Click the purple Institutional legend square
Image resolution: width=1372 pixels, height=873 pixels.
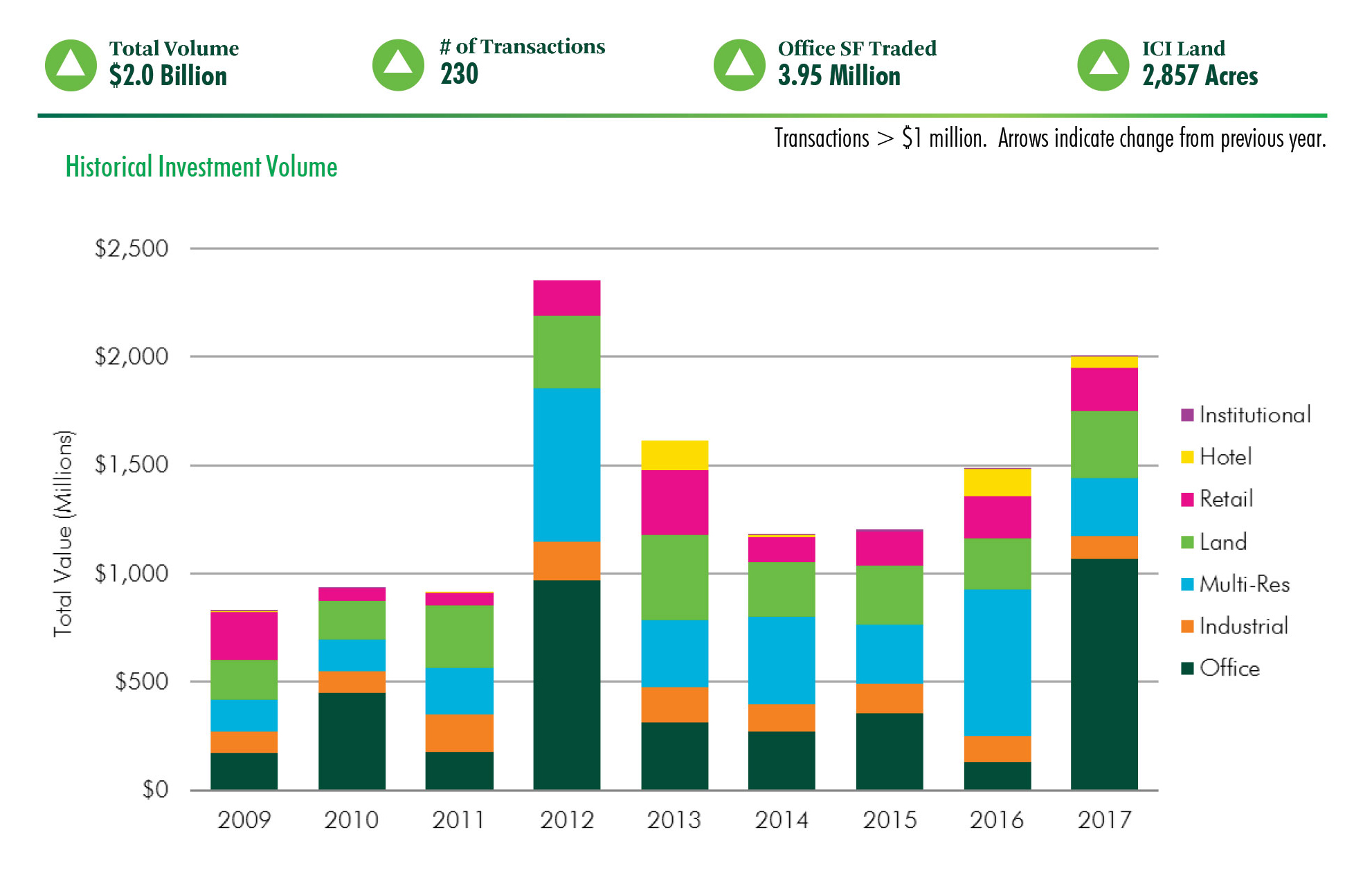[x=1189, y=415]
